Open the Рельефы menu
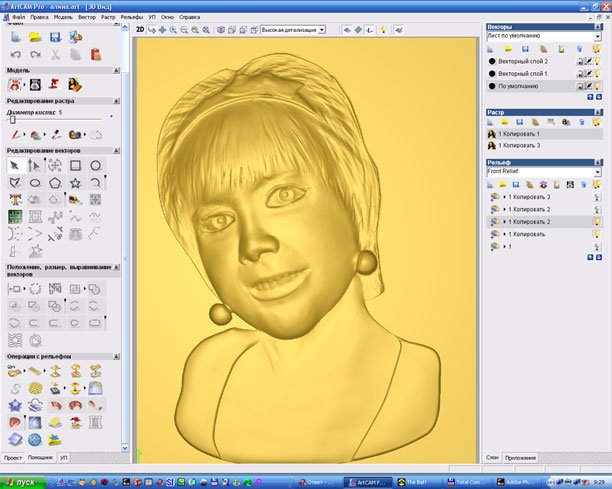Image resolution: width=612 pixels, height=489 pixels. click(x=131, y=17)
